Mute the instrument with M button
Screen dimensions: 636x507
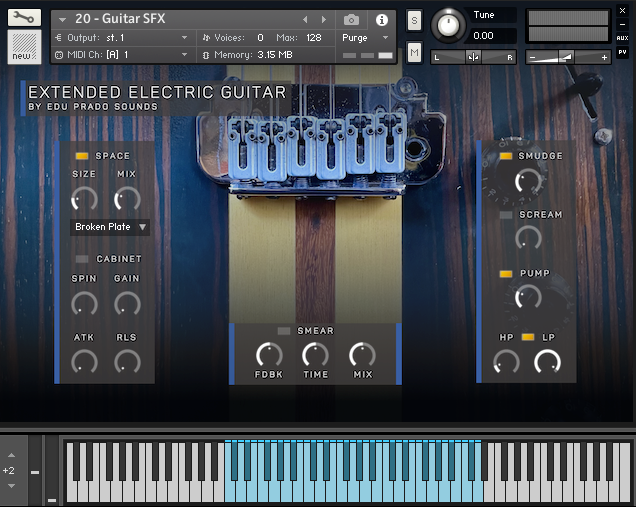coord(414,52)
